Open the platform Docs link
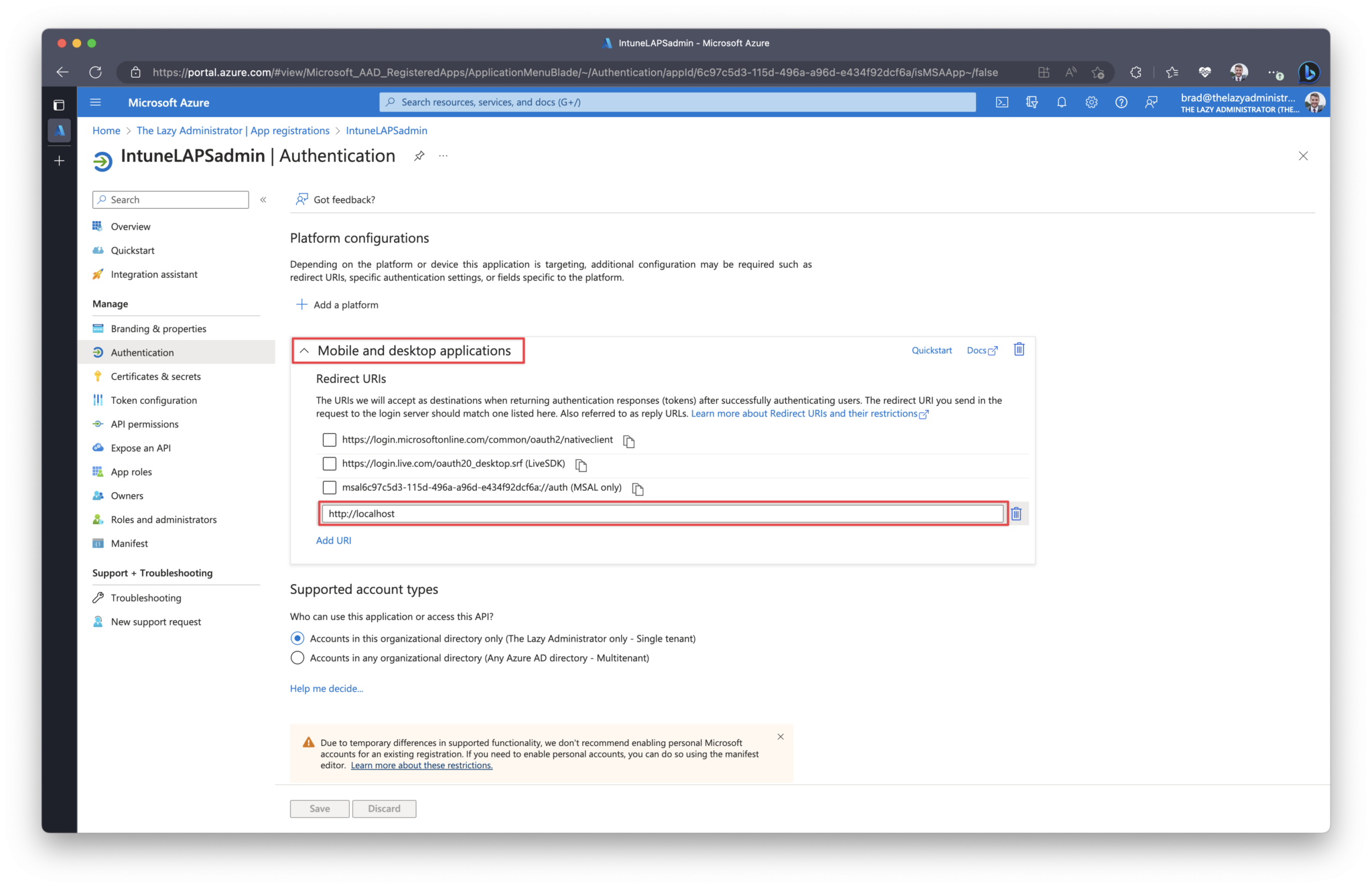 pos(982,350)
